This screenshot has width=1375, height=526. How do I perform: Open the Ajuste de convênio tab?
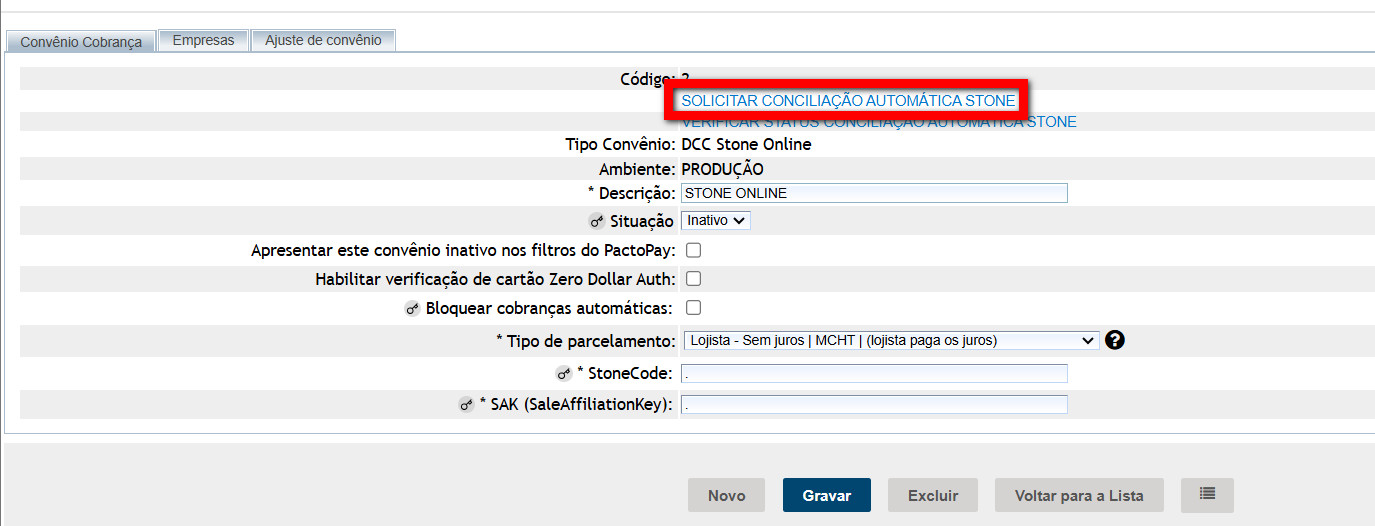click(323, 40)
